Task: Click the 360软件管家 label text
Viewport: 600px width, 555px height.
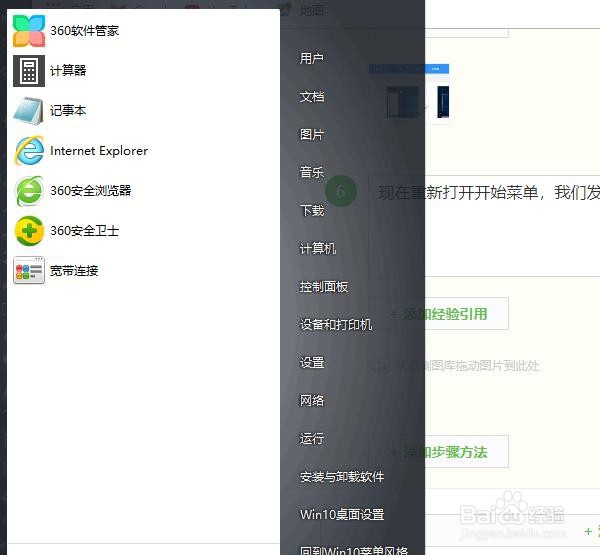Action: [85, 31]
